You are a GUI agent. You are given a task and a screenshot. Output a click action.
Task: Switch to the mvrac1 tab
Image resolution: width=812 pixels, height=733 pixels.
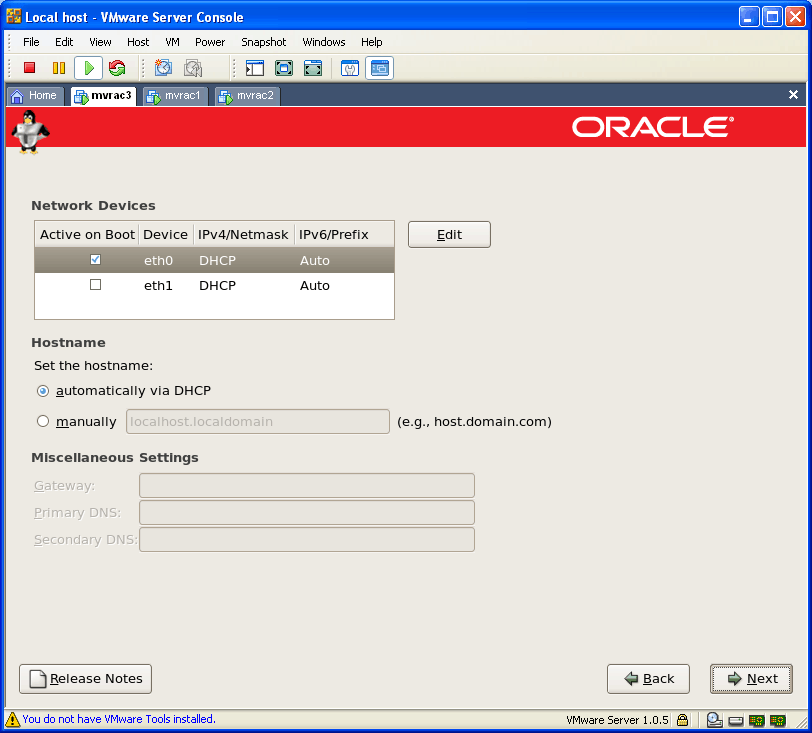[x=175, y=96]
